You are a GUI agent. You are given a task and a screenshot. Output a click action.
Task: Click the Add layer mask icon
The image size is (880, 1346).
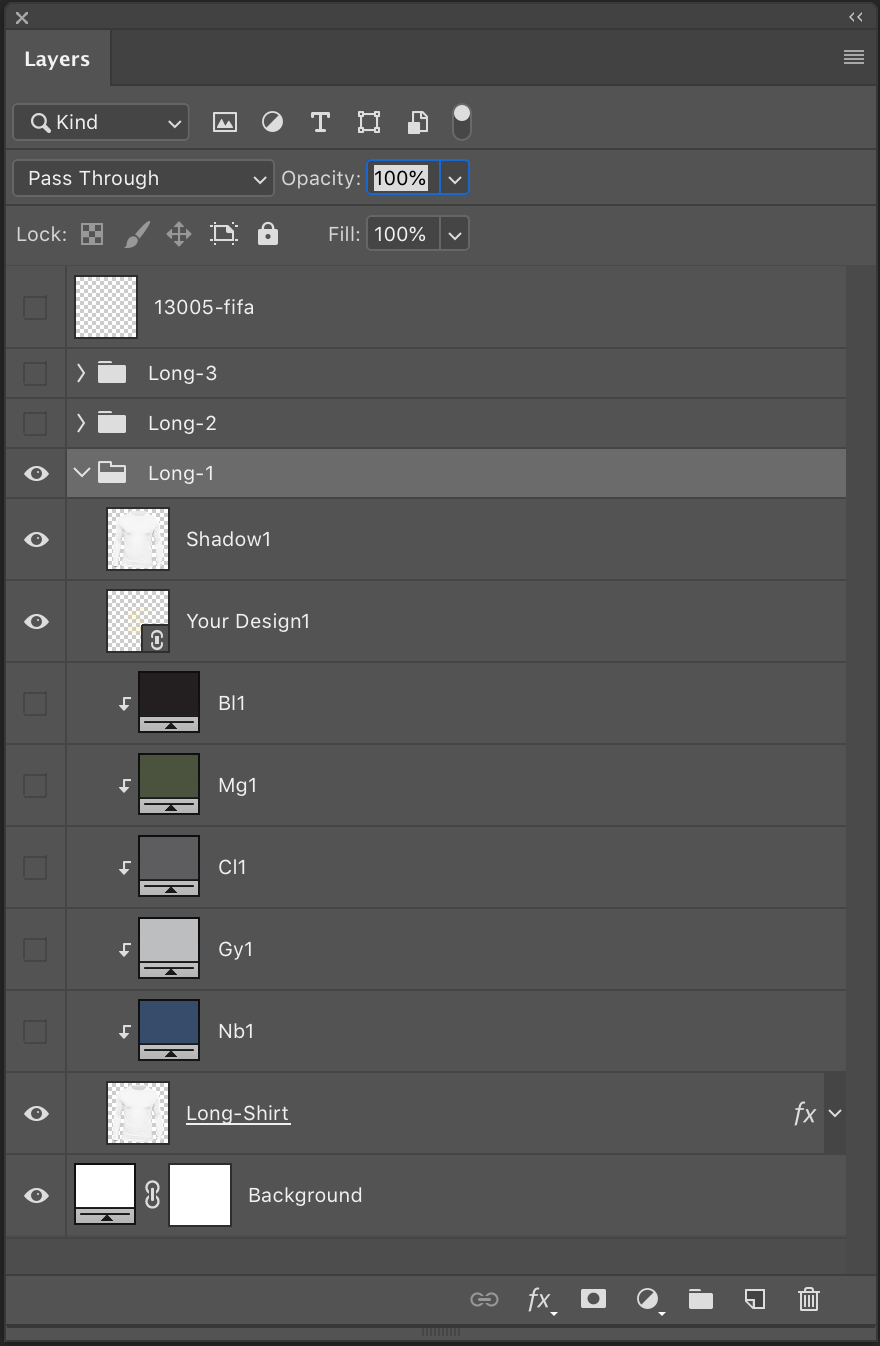pyautogui.click(x=592, y=1299)
